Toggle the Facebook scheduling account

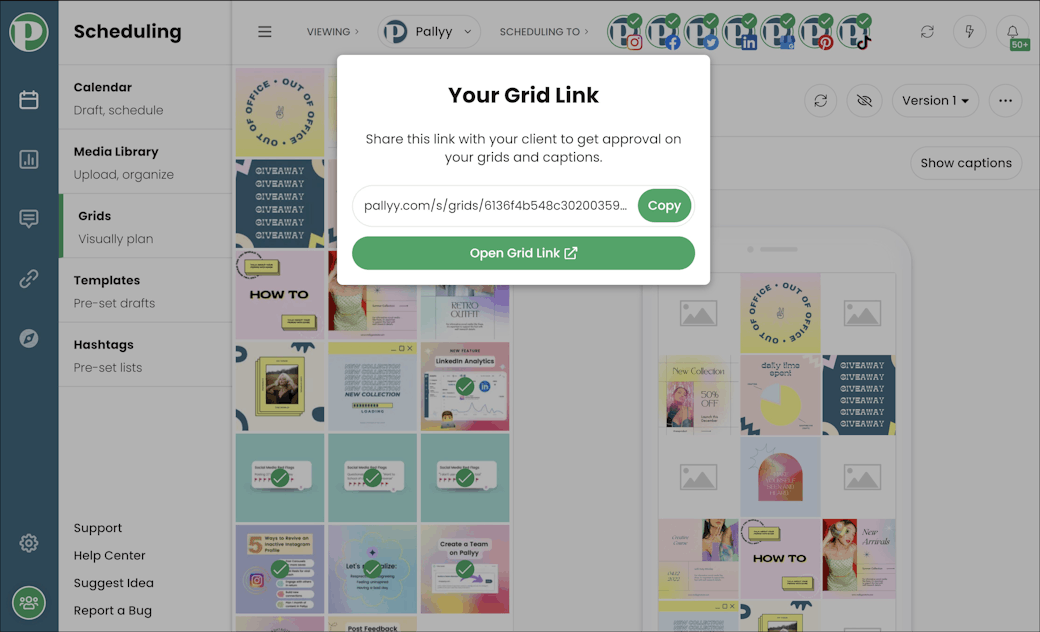[x=664, y=32]
